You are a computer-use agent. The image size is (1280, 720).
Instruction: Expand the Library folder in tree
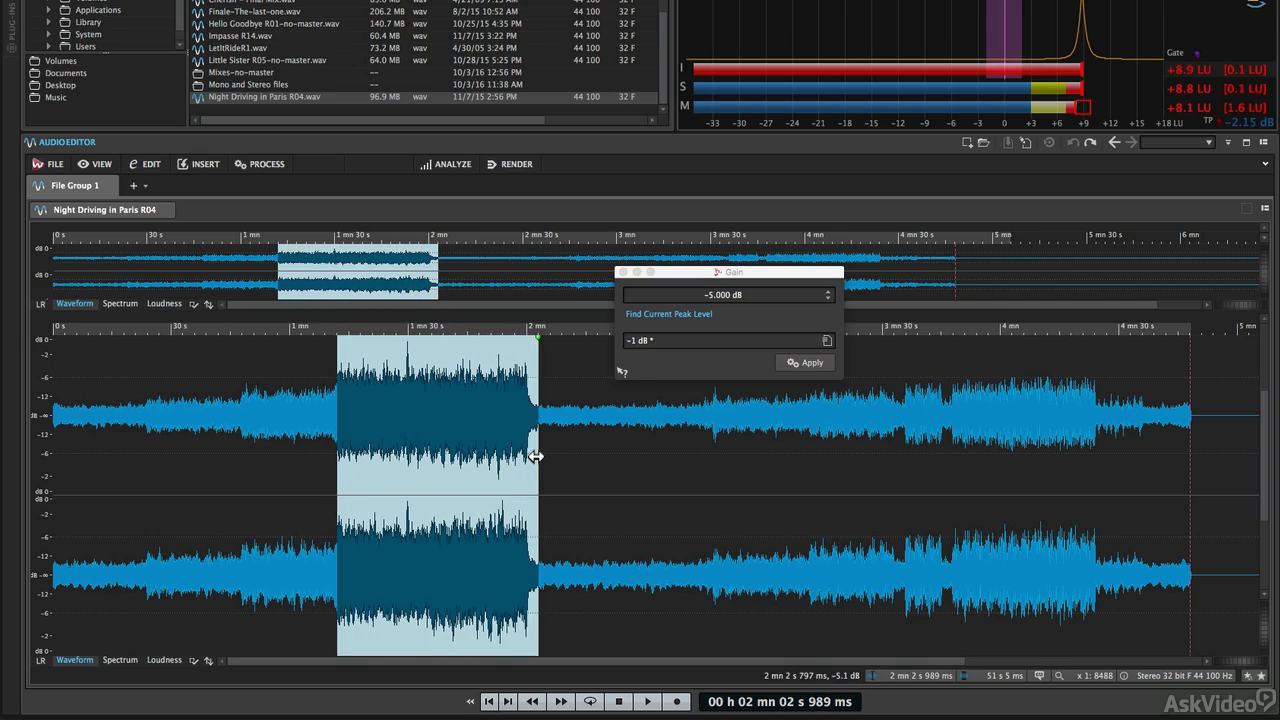click(48, 22)
